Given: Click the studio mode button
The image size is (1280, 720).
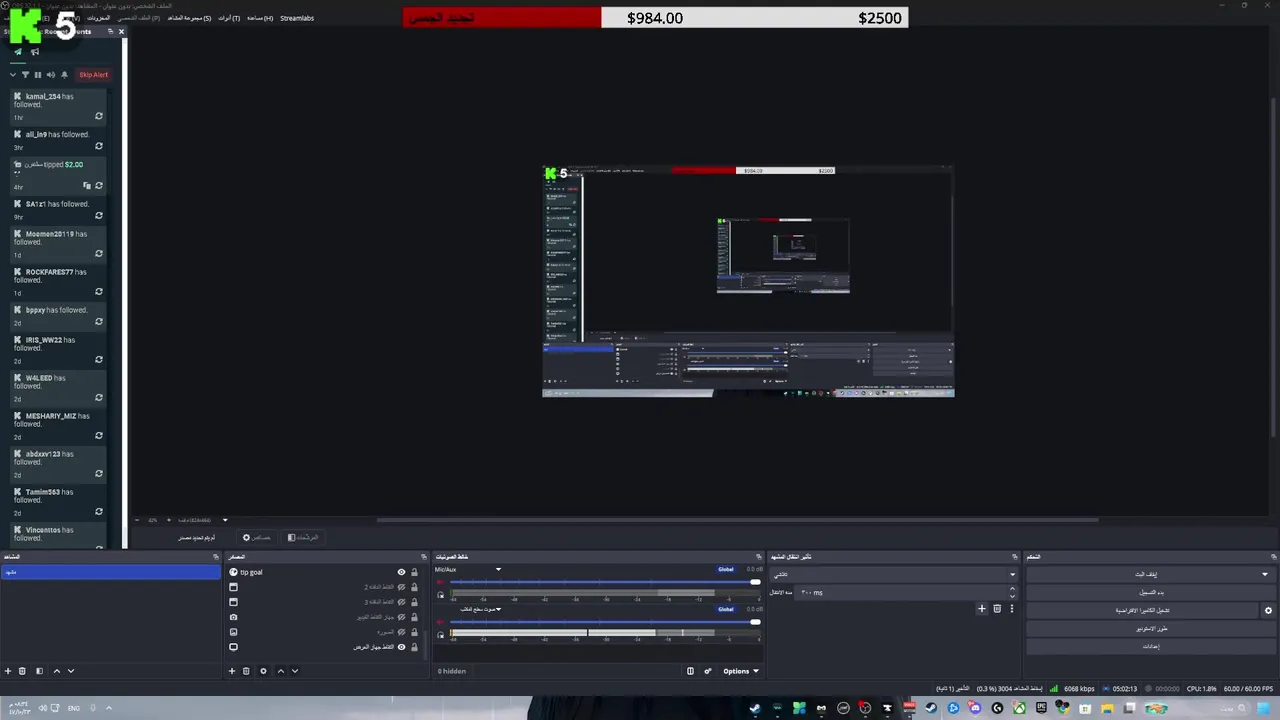Looking at the screenshot, I should click(1151, 629).
